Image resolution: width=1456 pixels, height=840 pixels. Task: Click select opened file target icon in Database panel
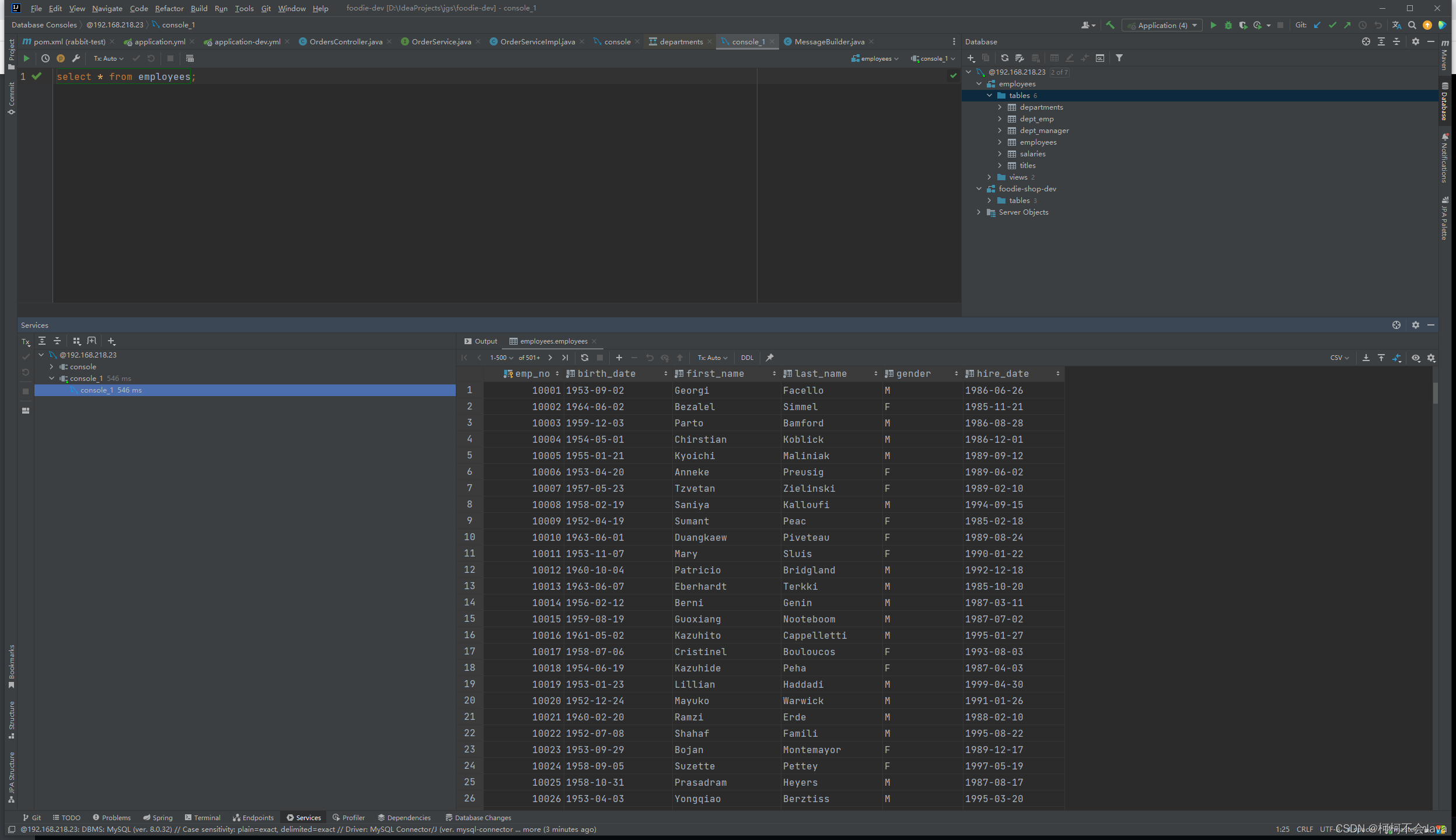point(1366,41)
